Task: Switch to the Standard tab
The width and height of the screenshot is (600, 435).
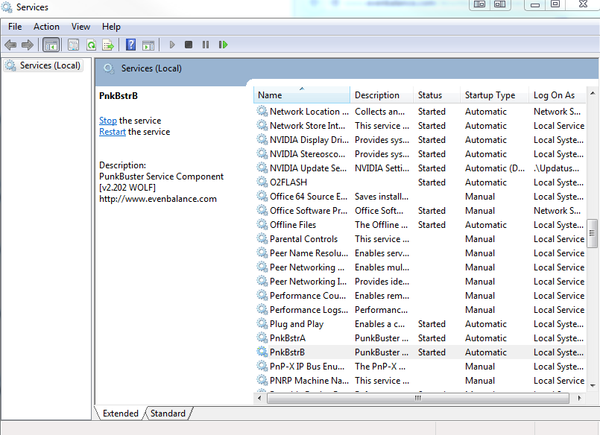Action: coord(168,413)
